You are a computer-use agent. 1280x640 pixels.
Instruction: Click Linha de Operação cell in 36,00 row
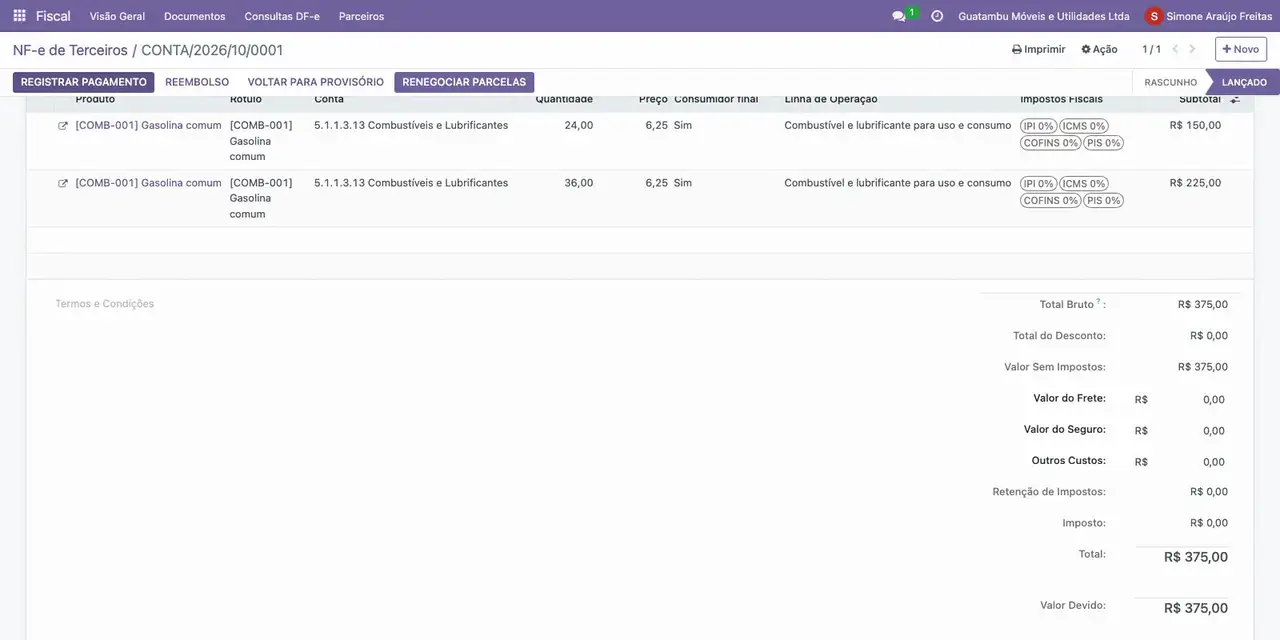point(897,184)
